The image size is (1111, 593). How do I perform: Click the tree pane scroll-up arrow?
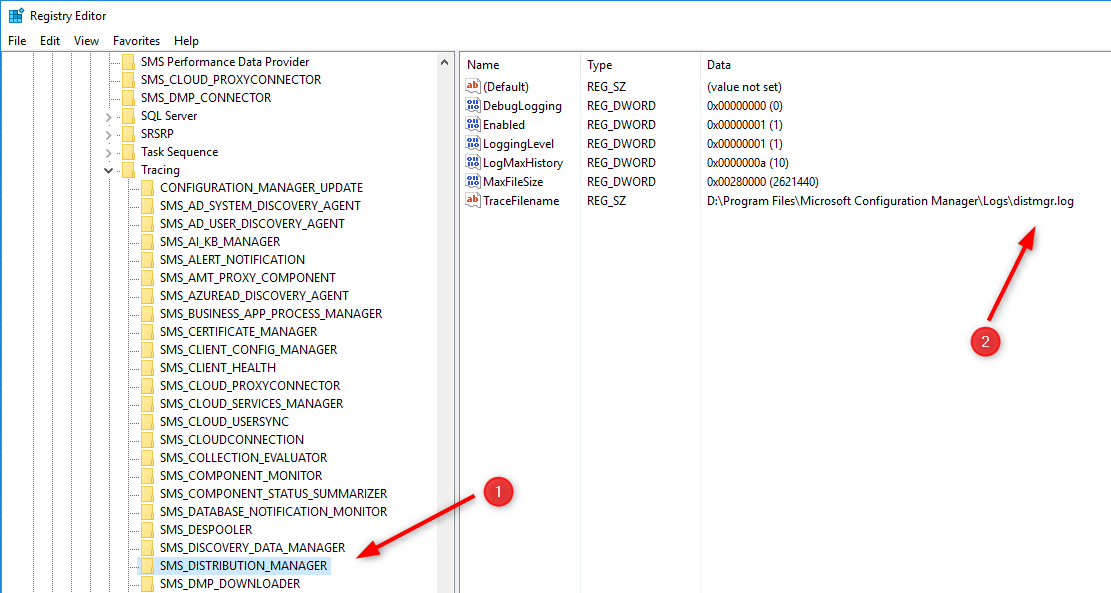pyautogui.click(x=444, y=62)
